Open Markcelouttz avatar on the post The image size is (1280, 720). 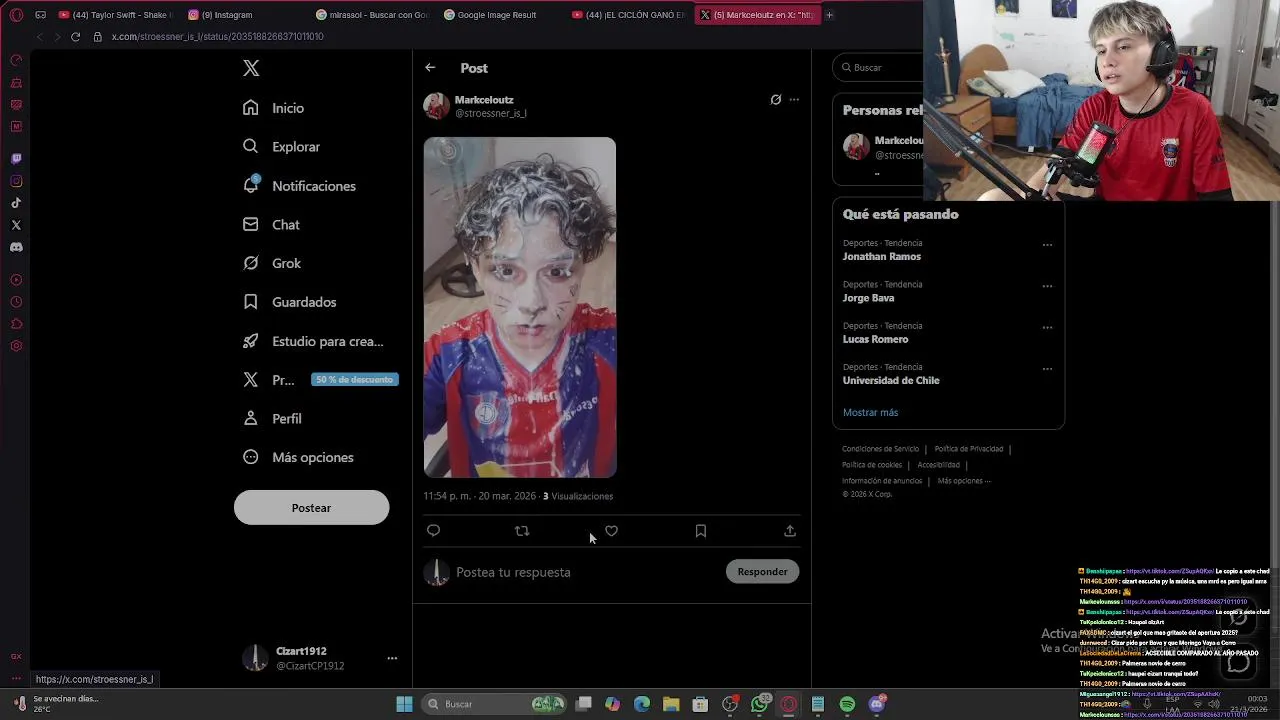click(436, 106)
